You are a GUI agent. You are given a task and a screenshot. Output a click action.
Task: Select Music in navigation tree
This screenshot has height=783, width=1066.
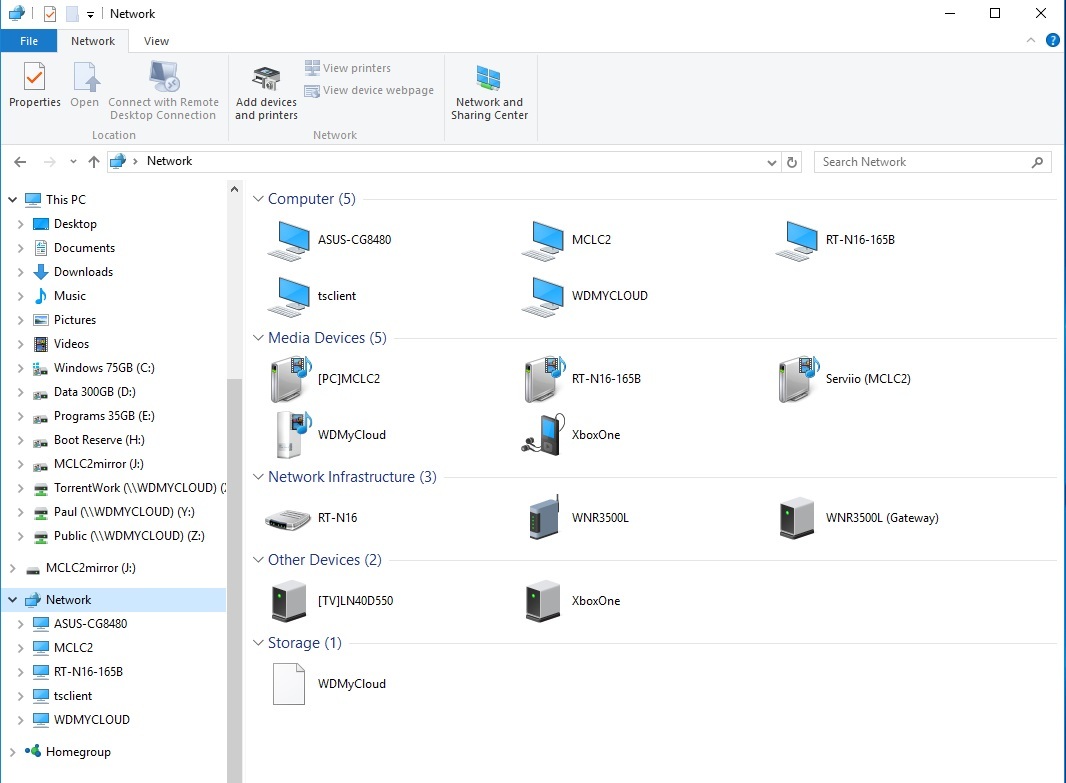click(70, 296)
